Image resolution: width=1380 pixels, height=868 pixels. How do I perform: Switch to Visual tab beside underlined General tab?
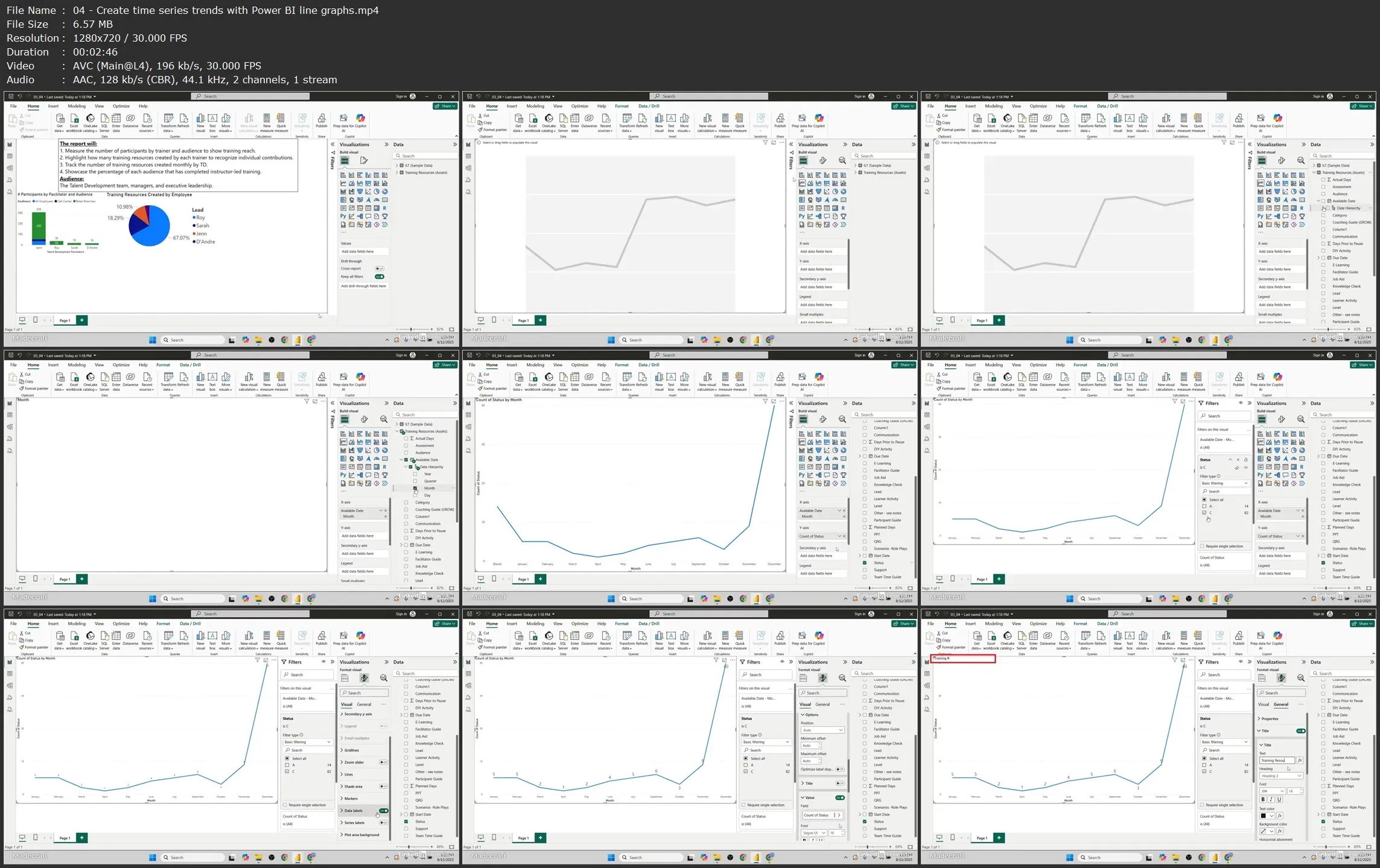1264,705
